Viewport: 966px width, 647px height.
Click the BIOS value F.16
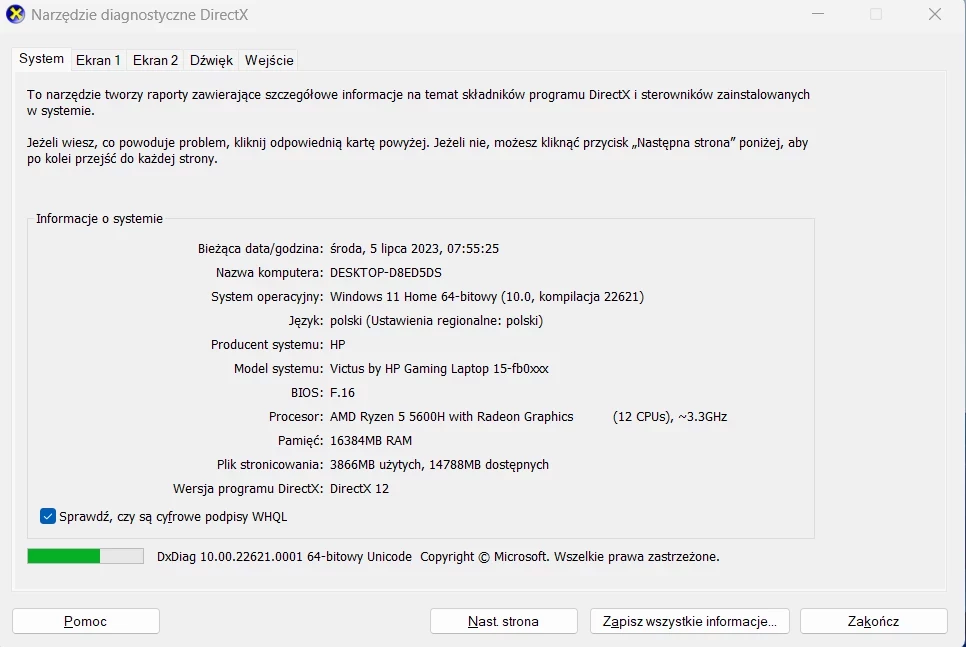point(343,393)
